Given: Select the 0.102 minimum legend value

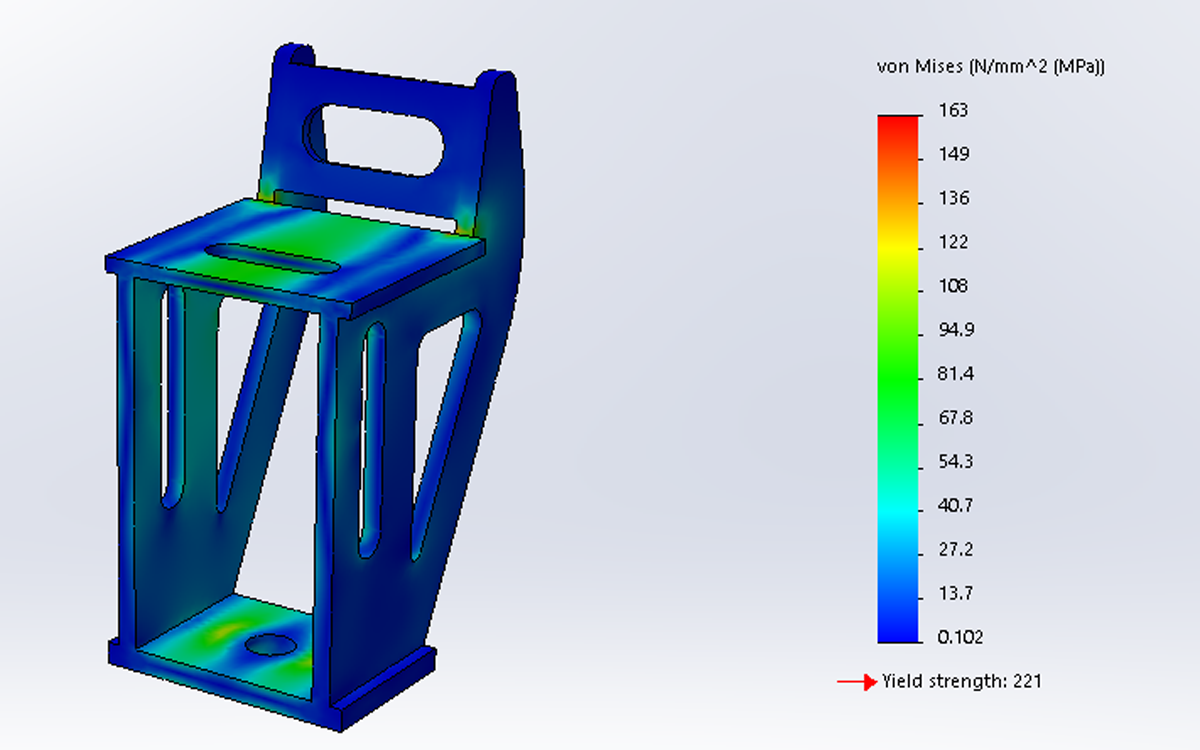Looking at the screenshot, I should 960,638.
